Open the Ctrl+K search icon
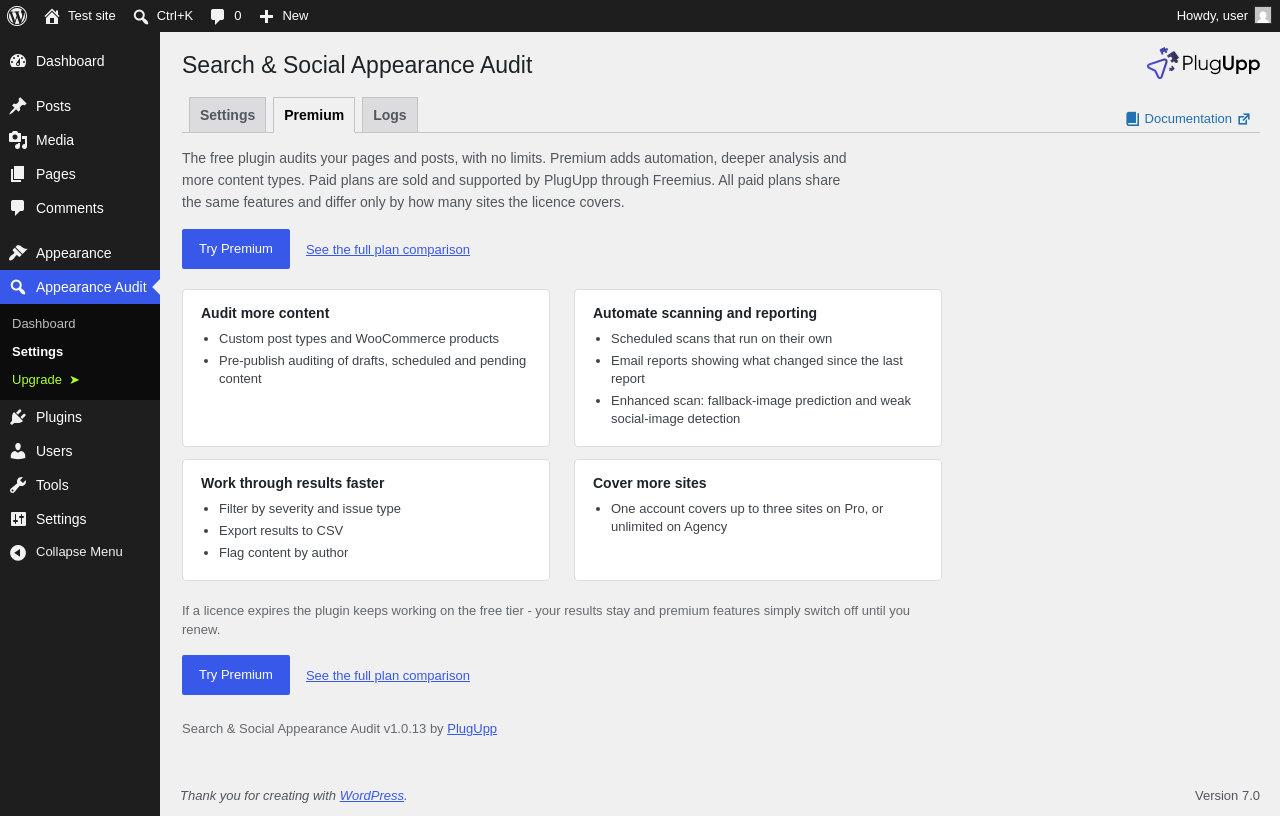Viewport: 1280px width, 816px height. (141, 16)
